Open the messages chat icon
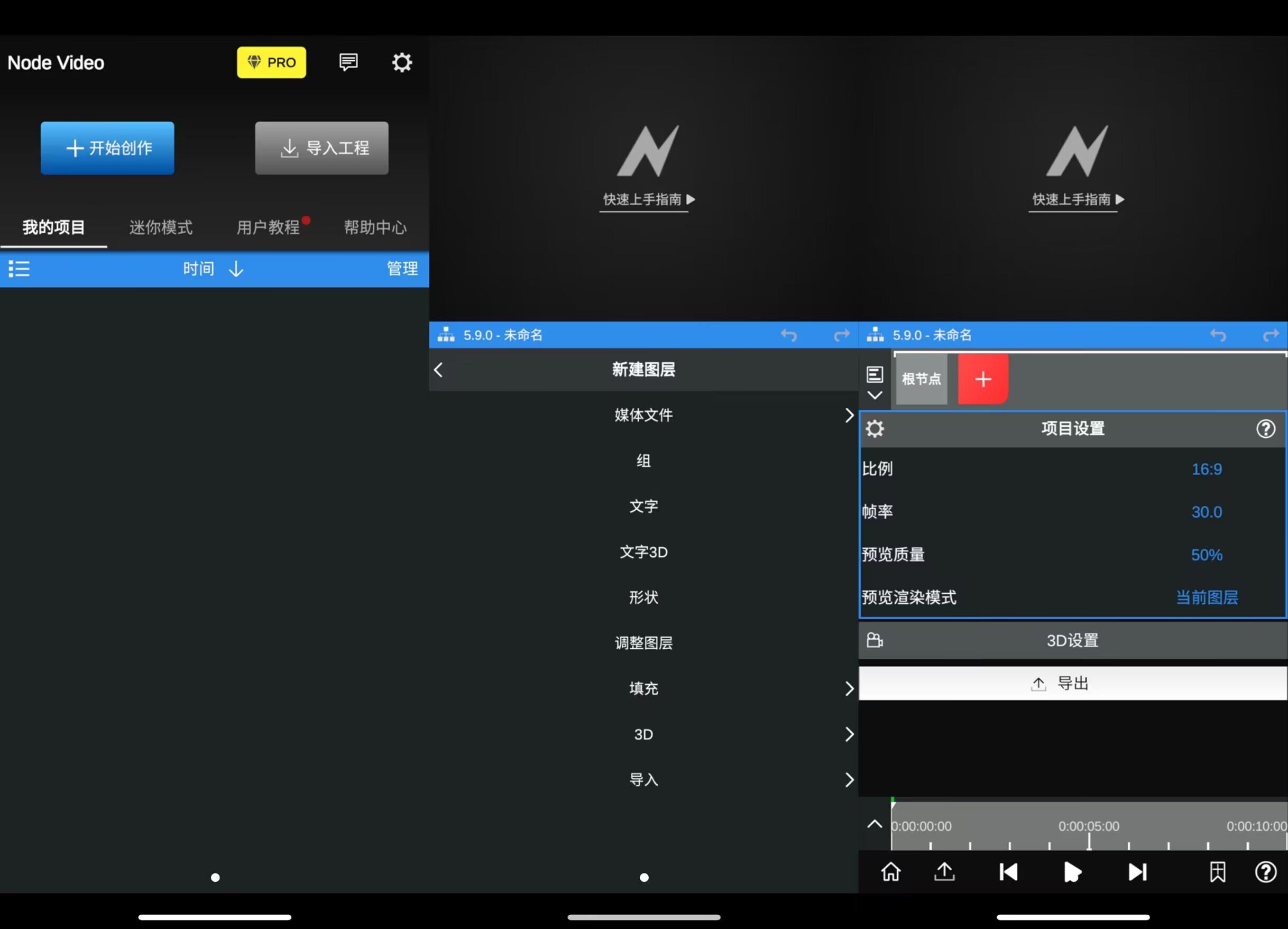Image resolution: width=1288 pixels, height=929 pixels. 348,62
